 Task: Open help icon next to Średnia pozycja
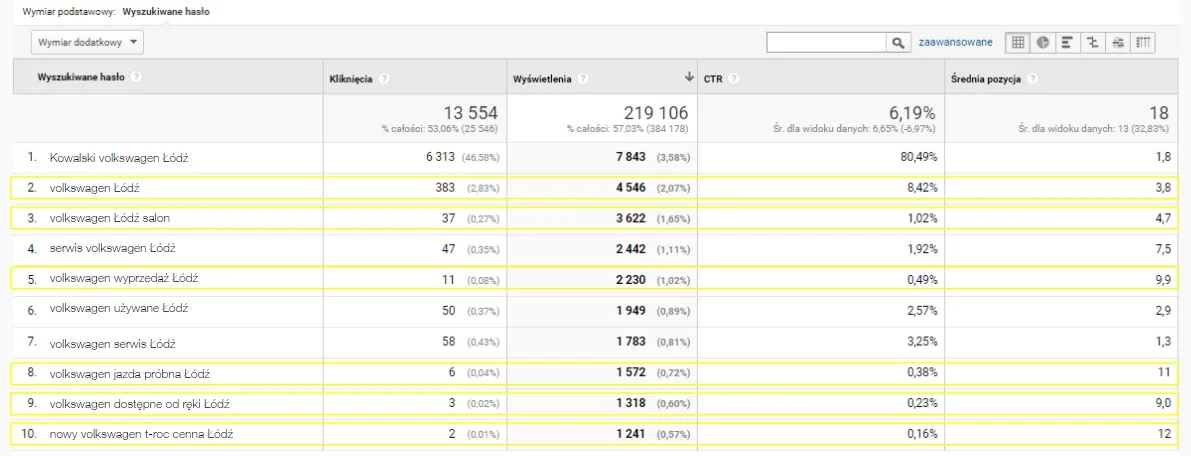pyautogui.click(x=1033, y=78)
